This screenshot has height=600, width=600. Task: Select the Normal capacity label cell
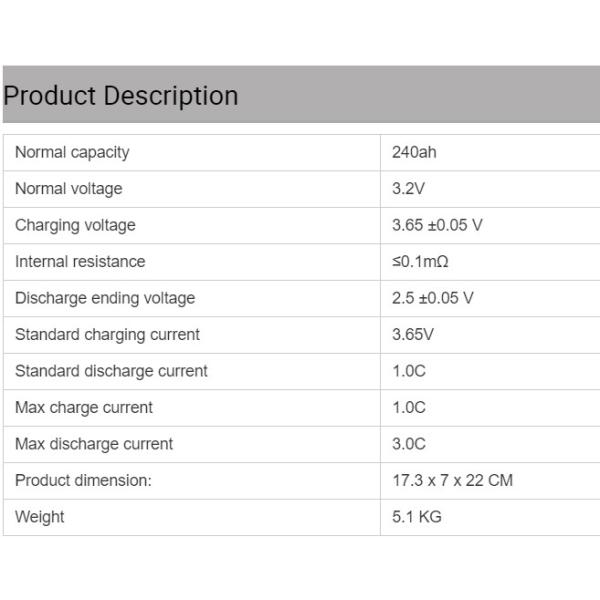(x=72, y=152)
